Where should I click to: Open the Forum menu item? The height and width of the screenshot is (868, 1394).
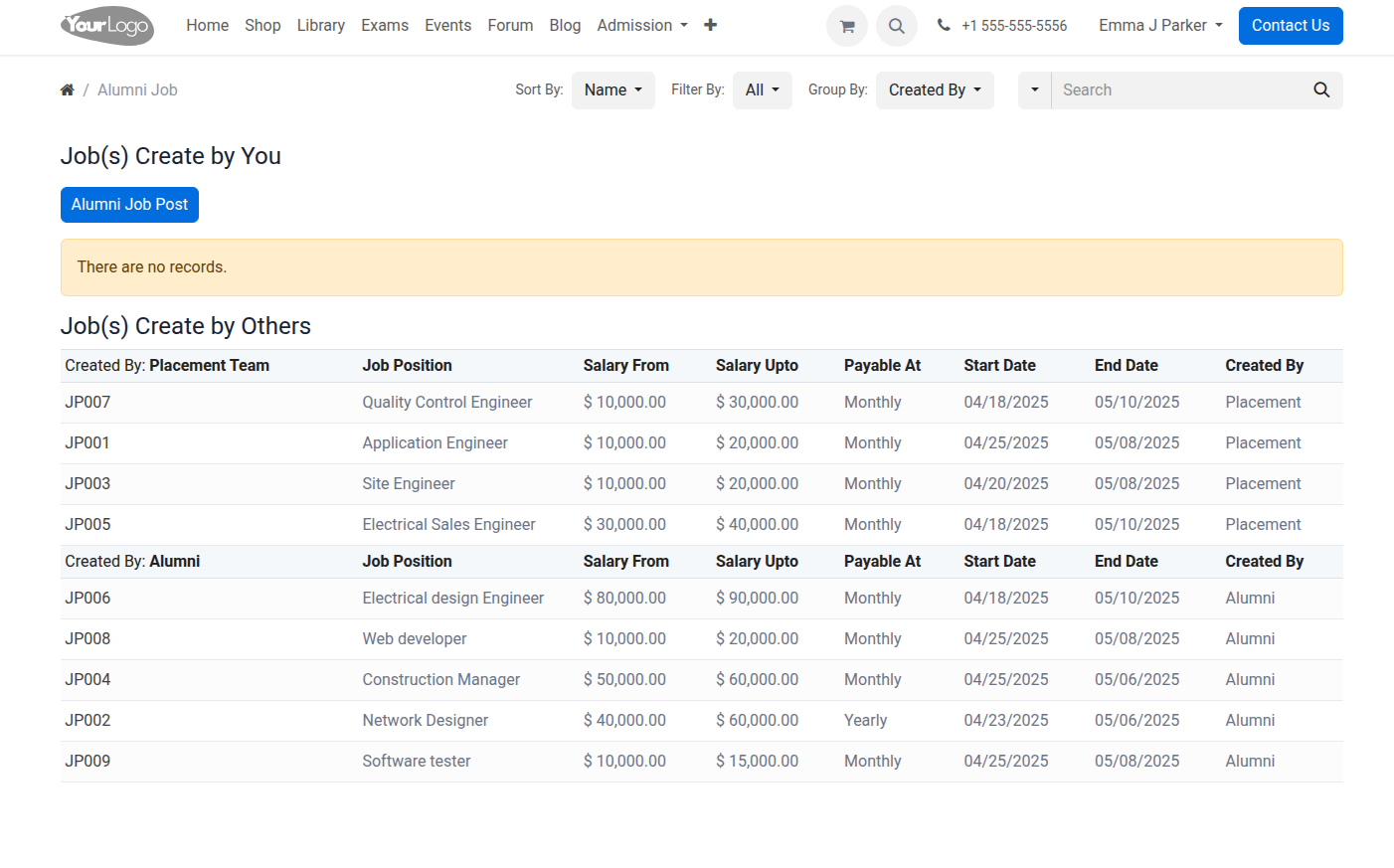(x=510, y=26)
